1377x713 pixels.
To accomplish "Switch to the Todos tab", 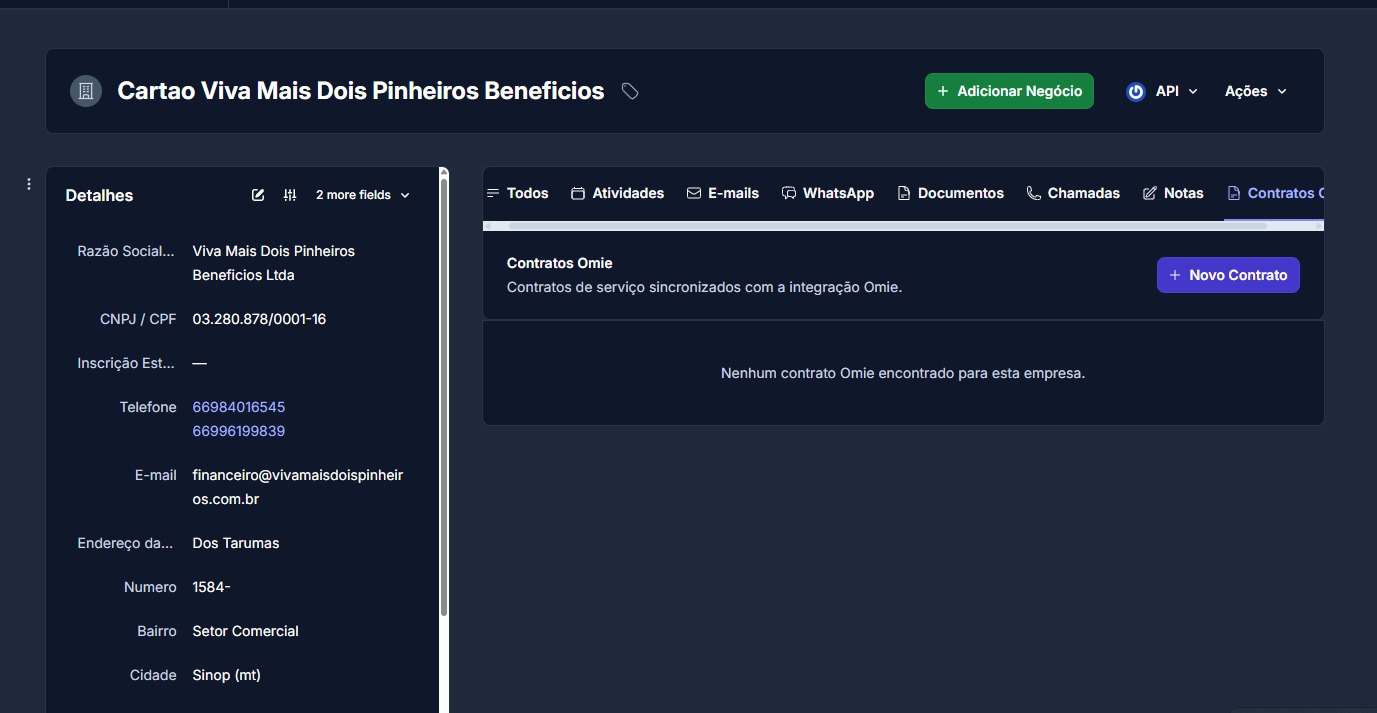I will point(517,193).
